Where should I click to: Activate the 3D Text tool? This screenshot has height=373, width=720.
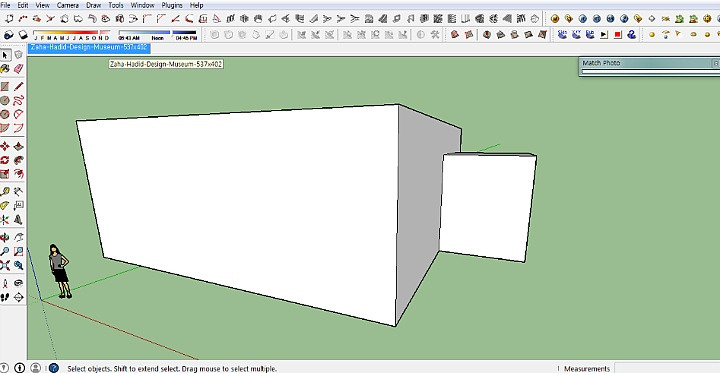(x=18, y=219)
